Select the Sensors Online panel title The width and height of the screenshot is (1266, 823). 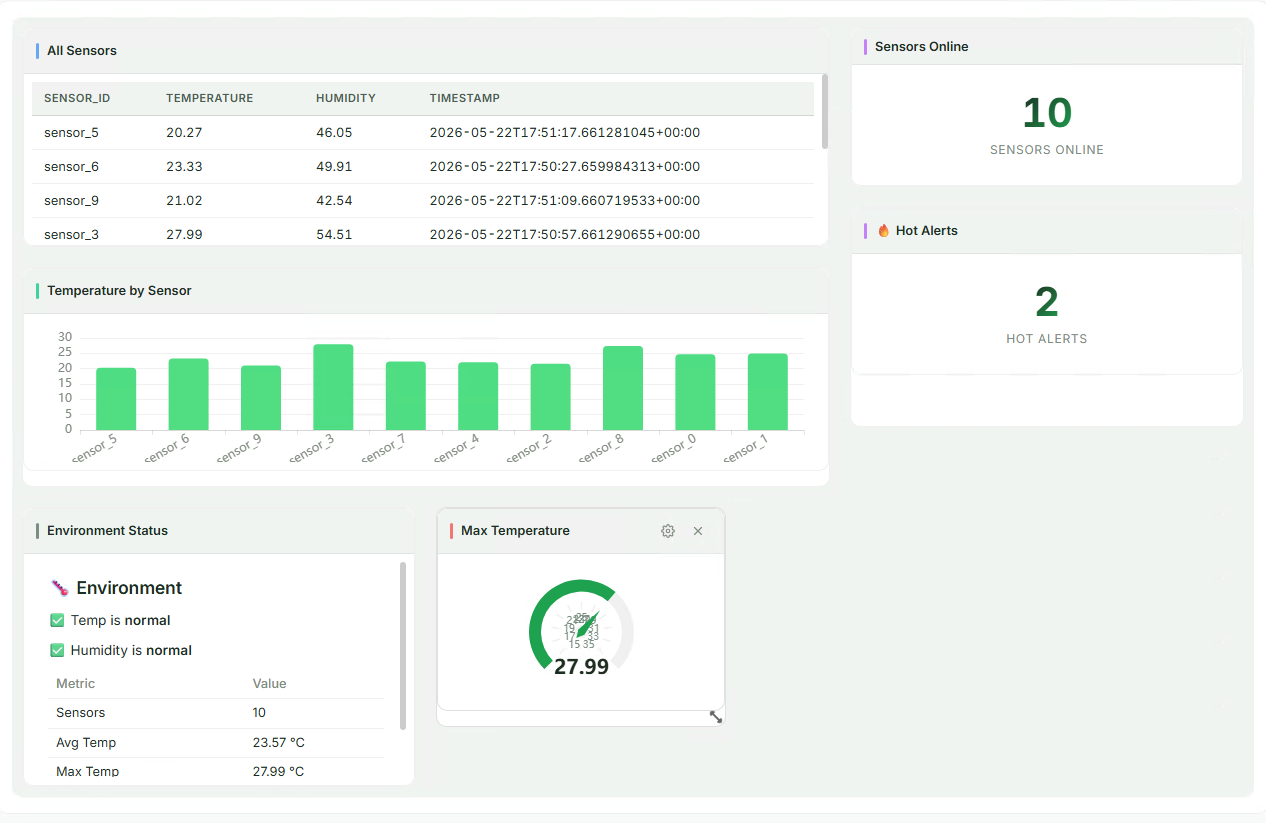point(921,46)
